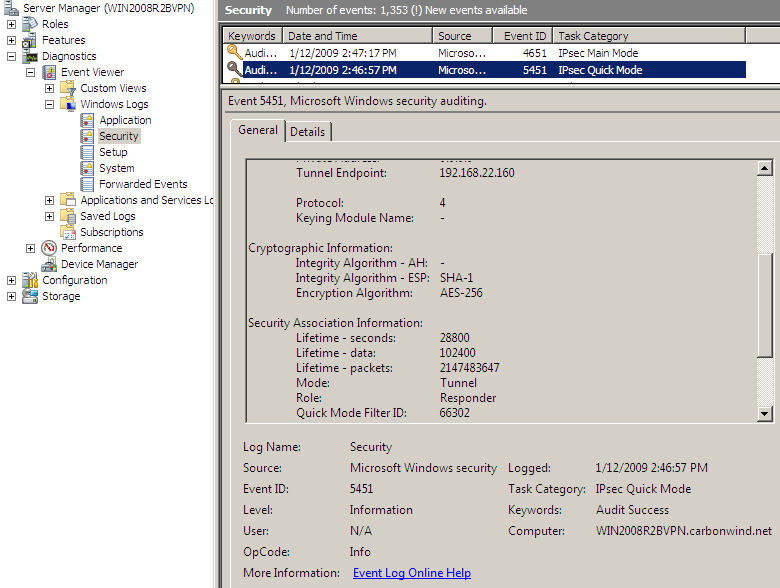Sort by Event ID column header
Image resolution: width=780 pixels, height=588 pixels.
click(x=522, y=36)
